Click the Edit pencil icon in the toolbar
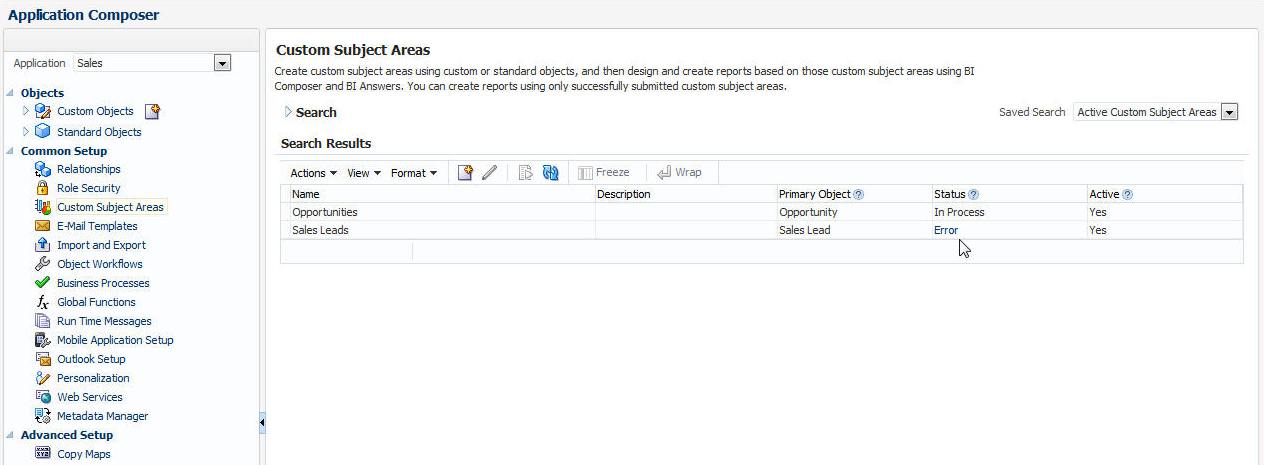The image size is (1264, 465). click(x=489, y=173)
